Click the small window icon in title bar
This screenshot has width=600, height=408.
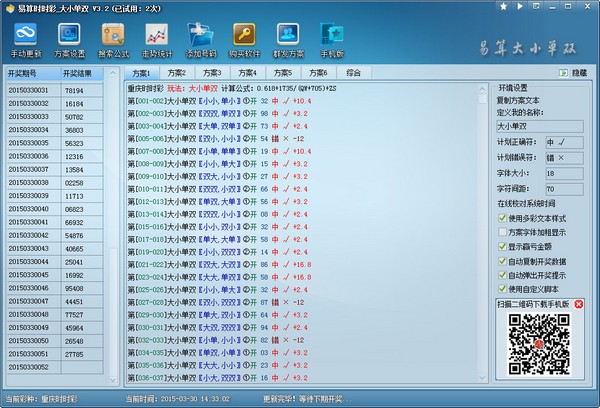point(536,6)
